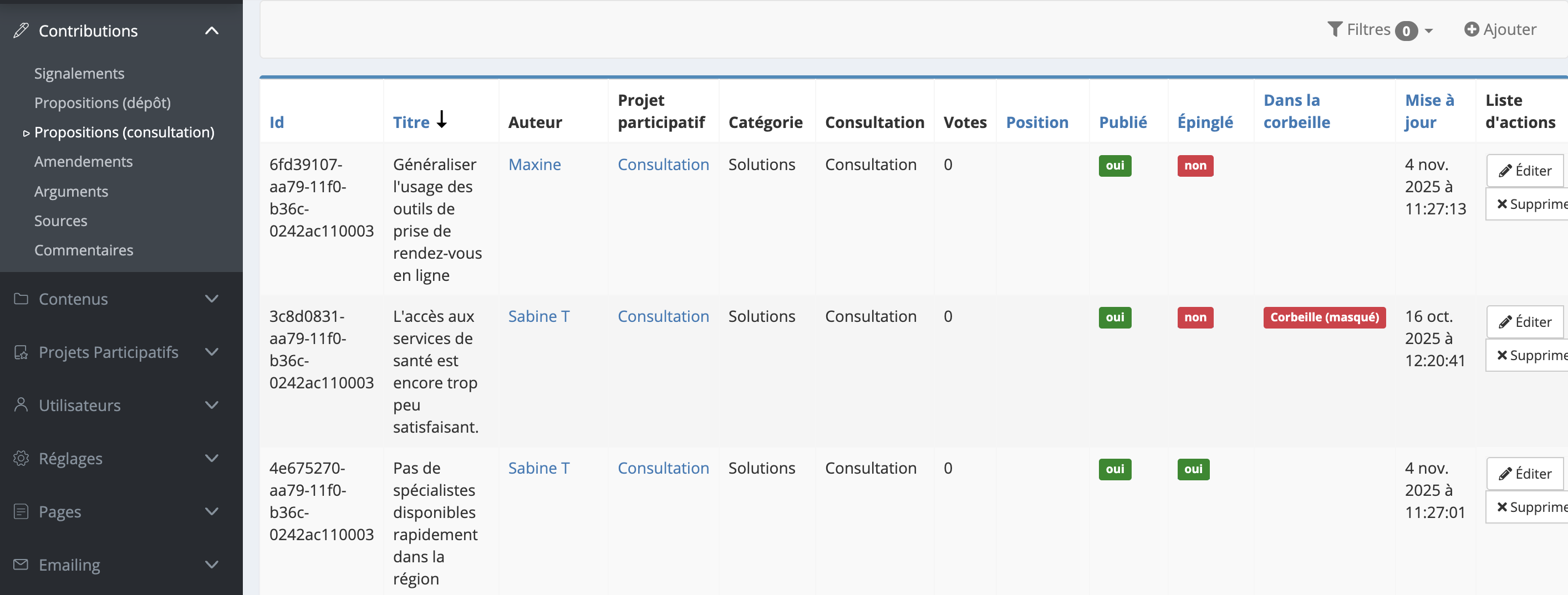Click the Contenus folder icon
1568x595 pixels.
pos(21,299)
